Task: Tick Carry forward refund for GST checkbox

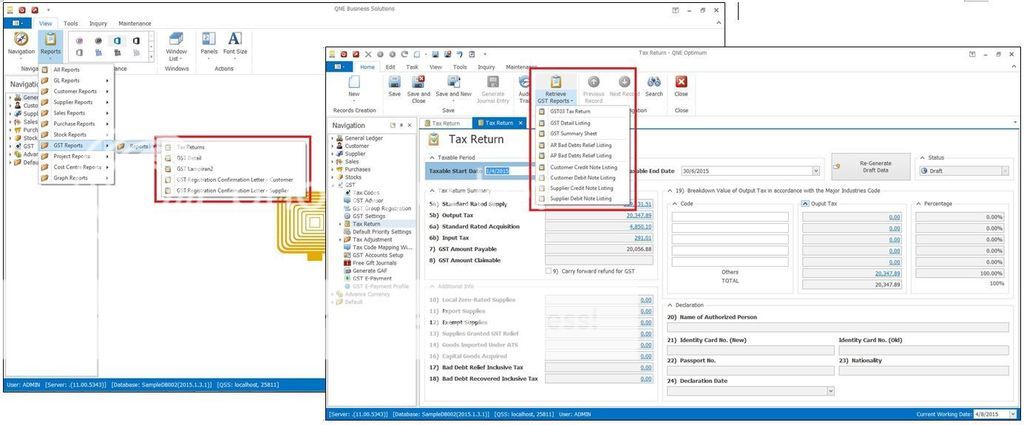Action: click(549, 271)
